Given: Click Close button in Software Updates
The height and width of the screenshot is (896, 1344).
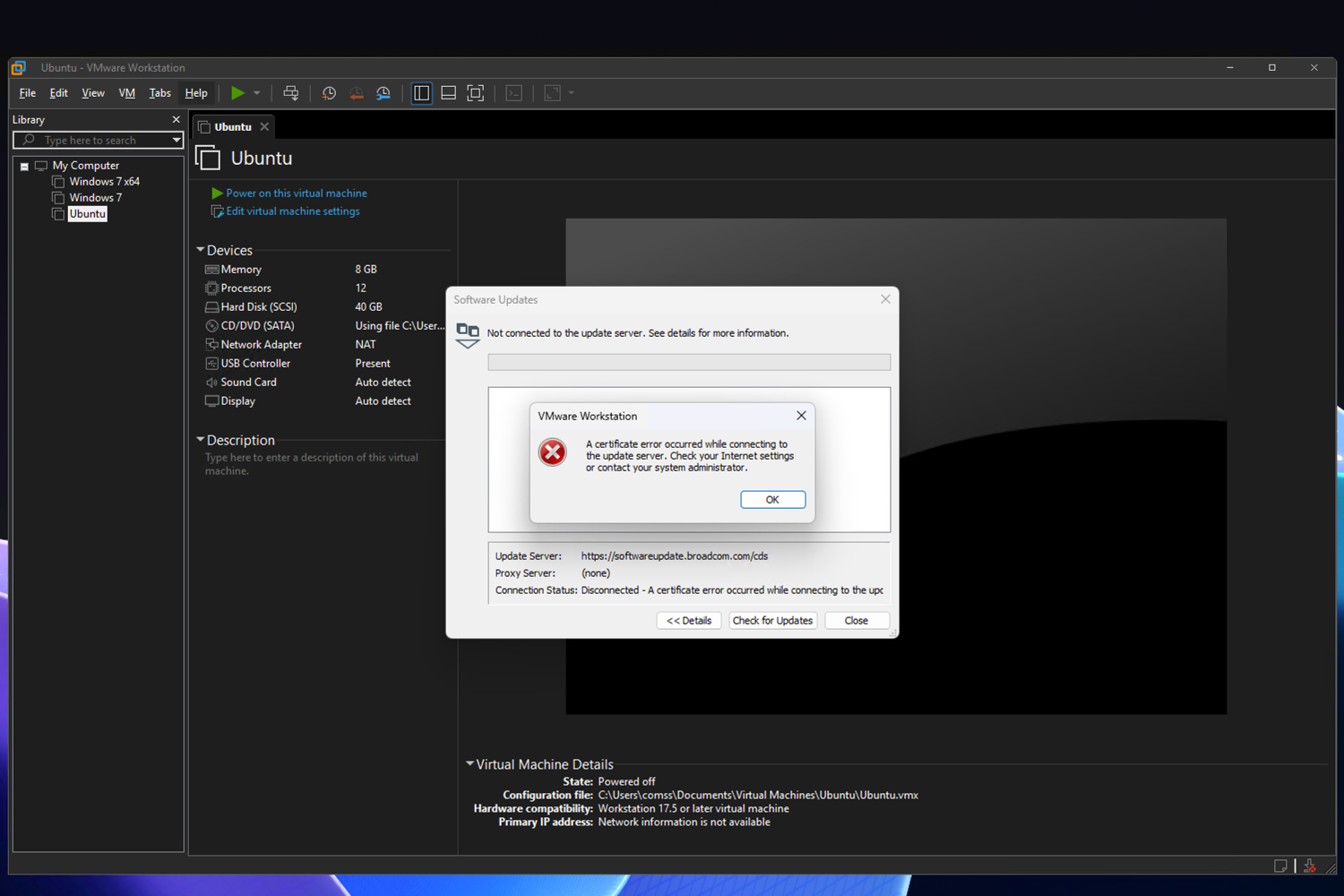Looking at the screenshot, I should click(857, 621).
